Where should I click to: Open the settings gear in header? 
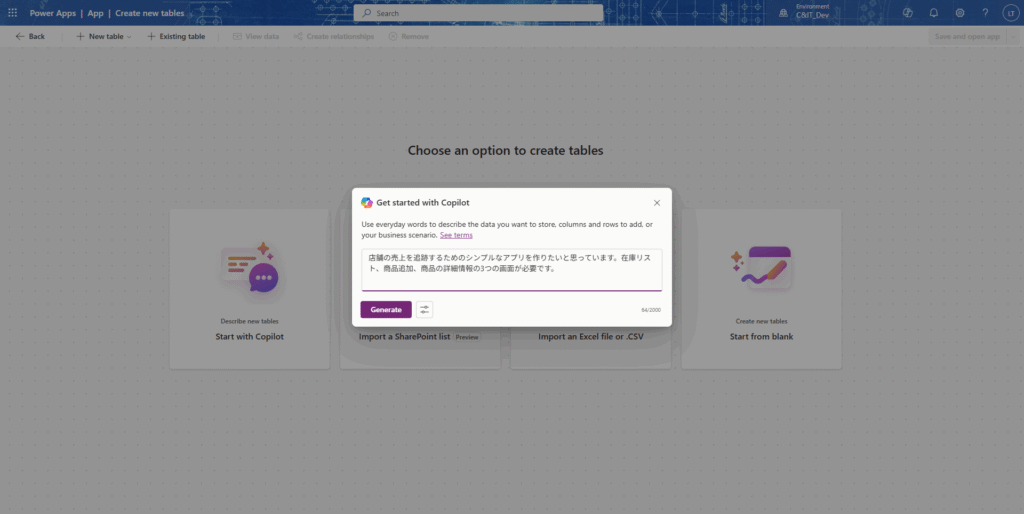[960, 13]
